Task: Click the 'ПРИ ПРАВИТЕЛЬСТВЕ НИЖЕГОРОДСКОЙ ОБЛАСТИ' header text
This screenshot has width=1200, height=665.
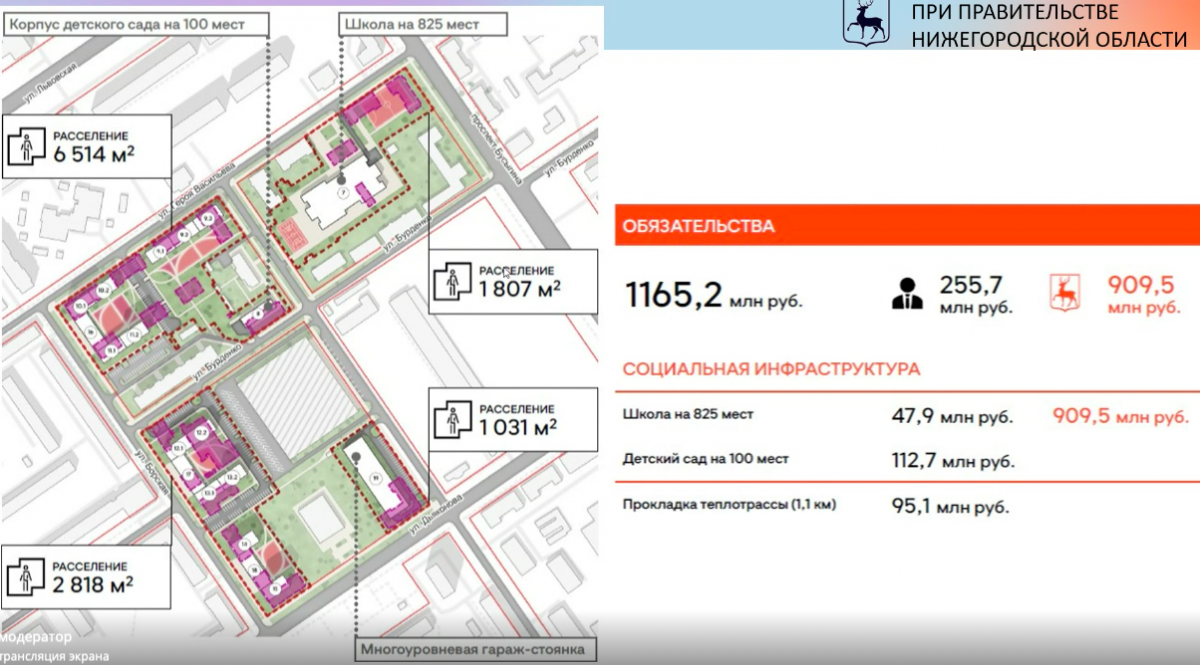Action: point(1048,25)
